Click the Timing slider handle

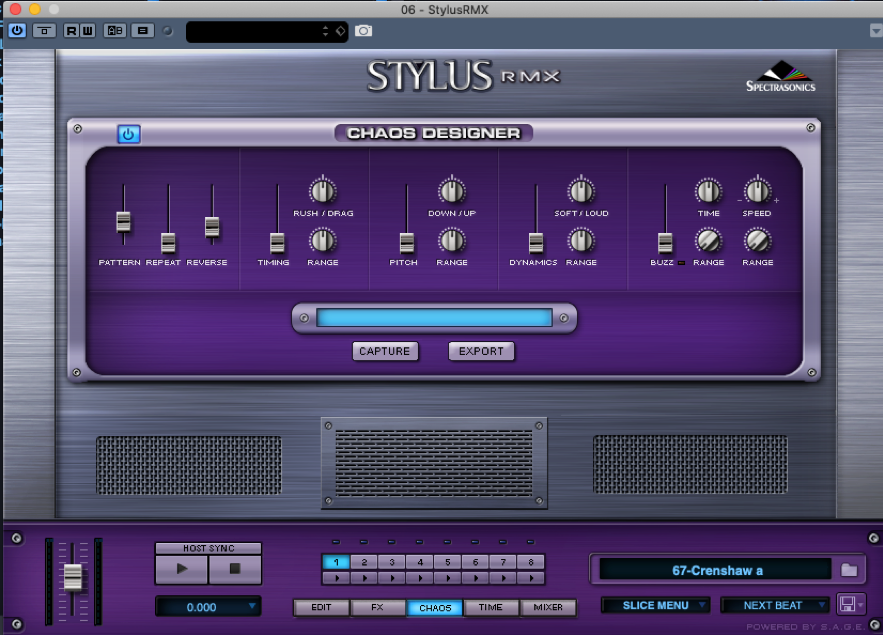[277, 243]
